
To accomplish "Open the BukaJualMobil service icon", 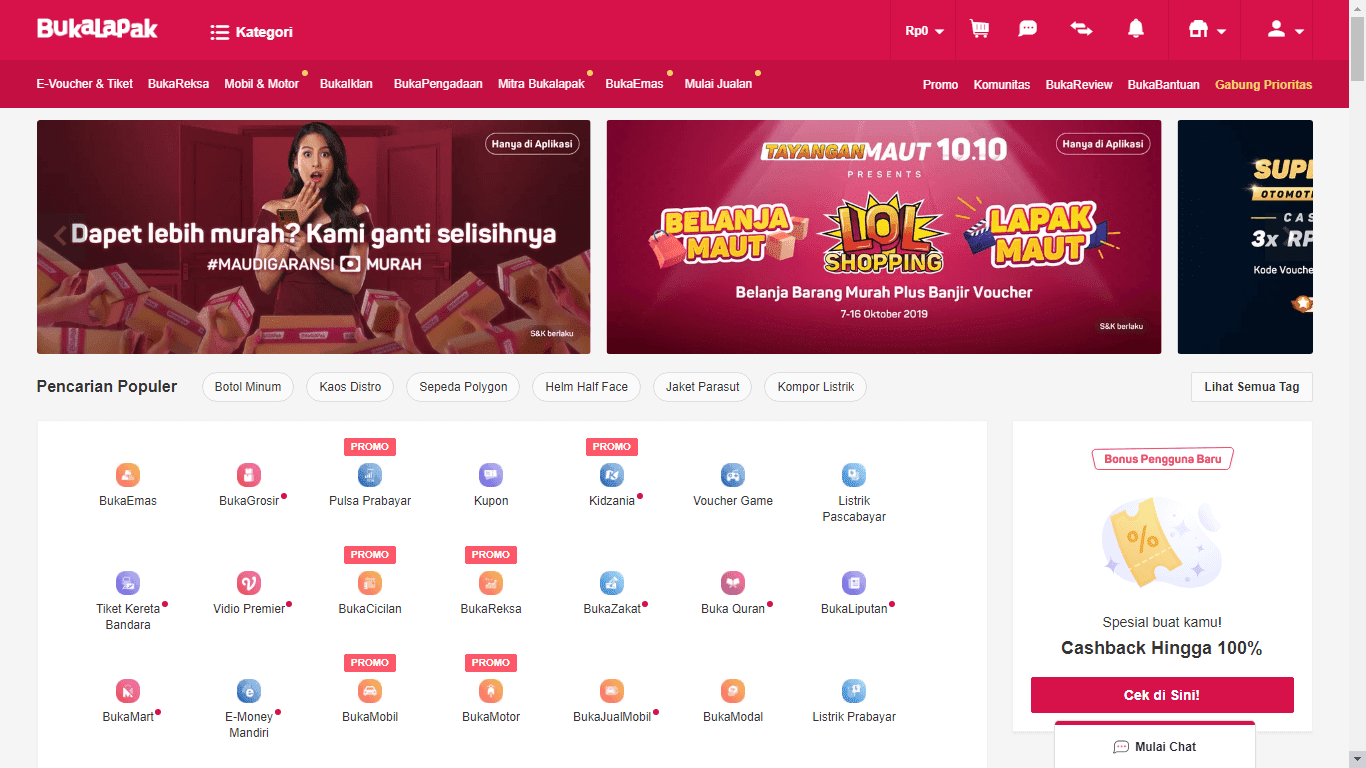I will [612, 691].
